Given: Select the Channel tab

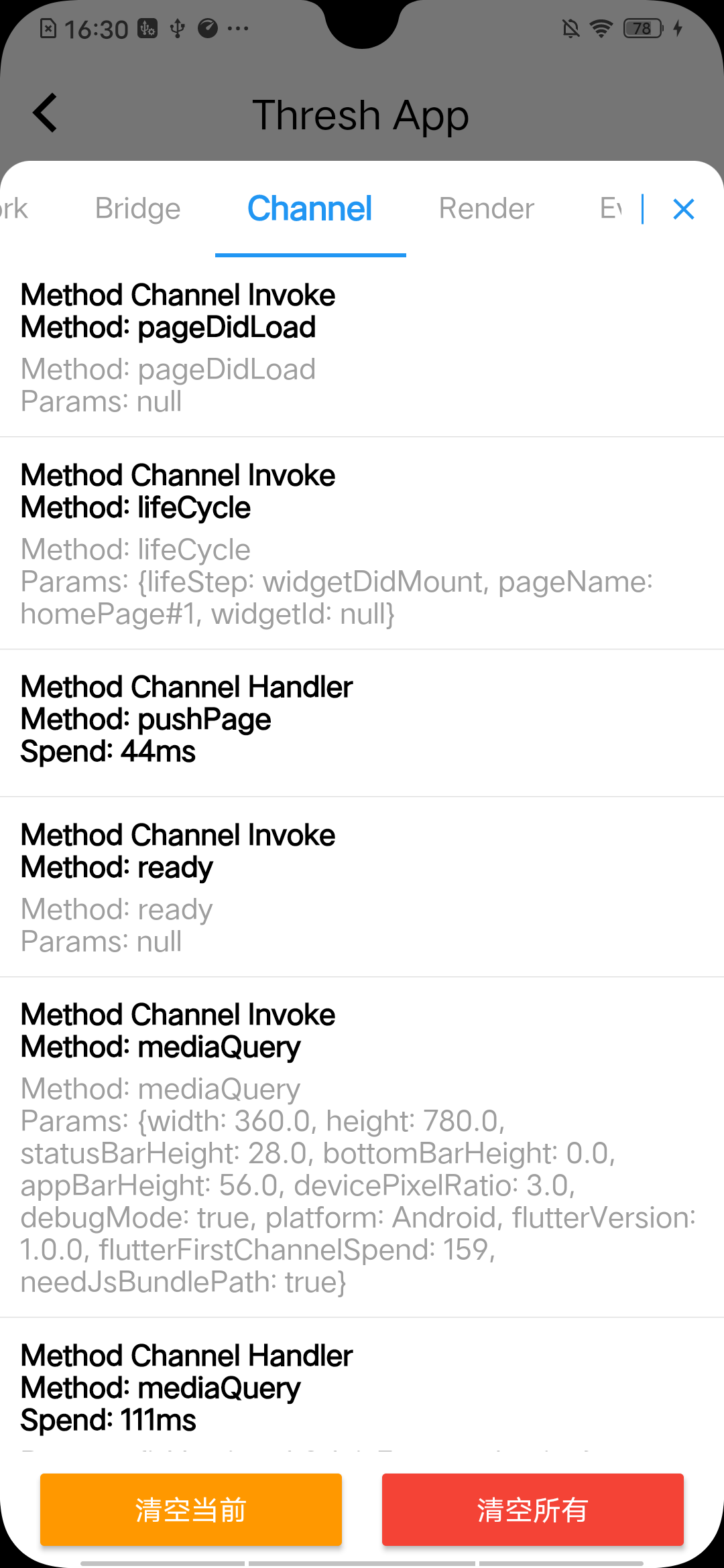Looking at the screenshot, I should tap(310, 208).
